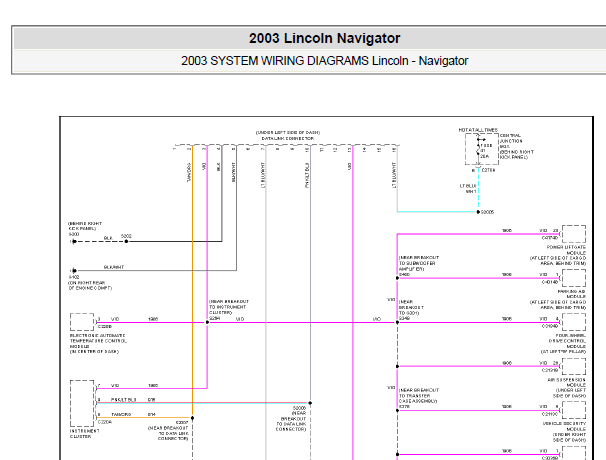Click the 'HOT AT ALL TIMES' label
Viewport: 606px width, 460px height.
pos(478,130)
